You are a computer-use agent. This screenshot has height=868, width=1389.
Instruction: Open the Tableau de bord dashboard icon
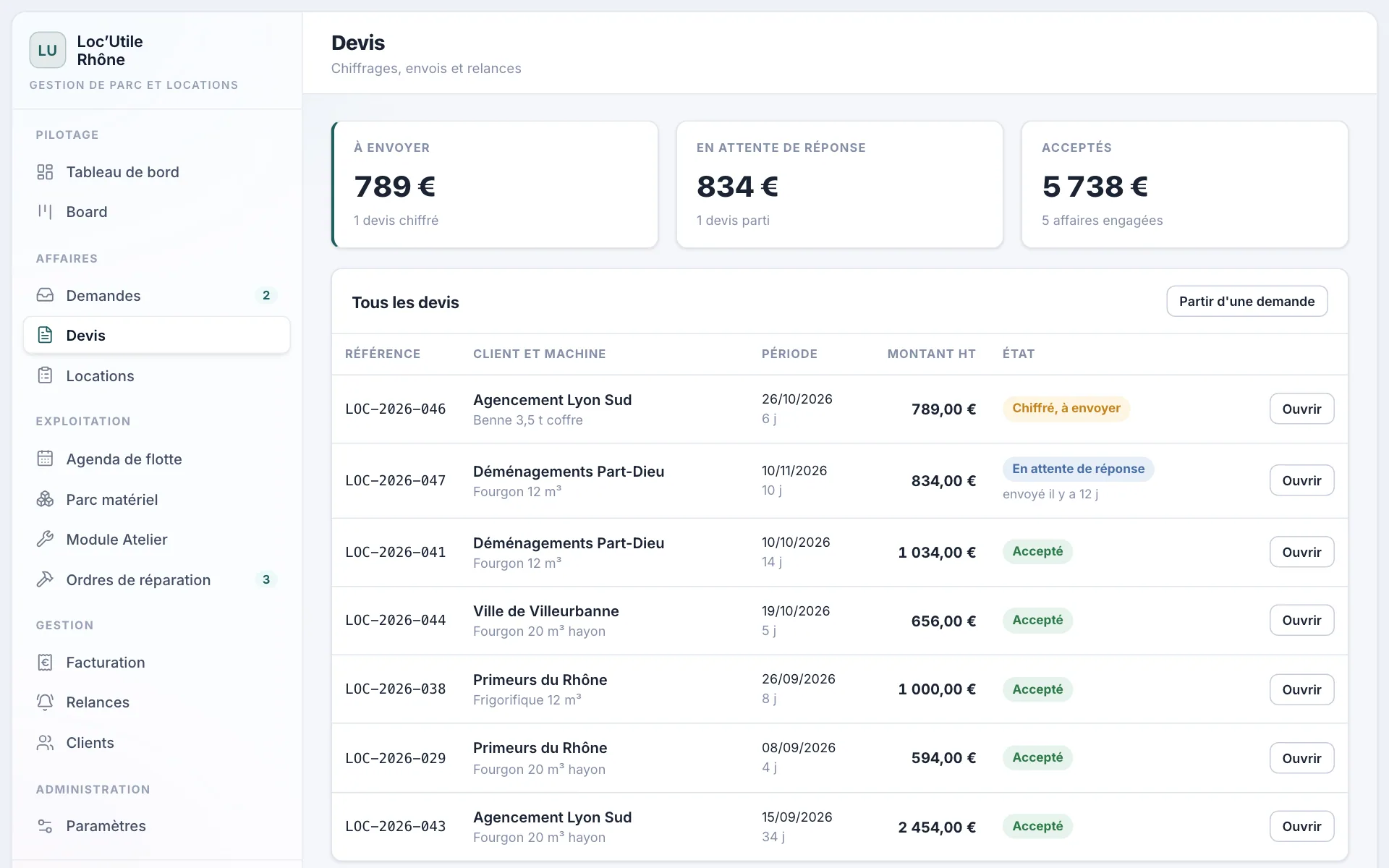[x=45, y=172]
